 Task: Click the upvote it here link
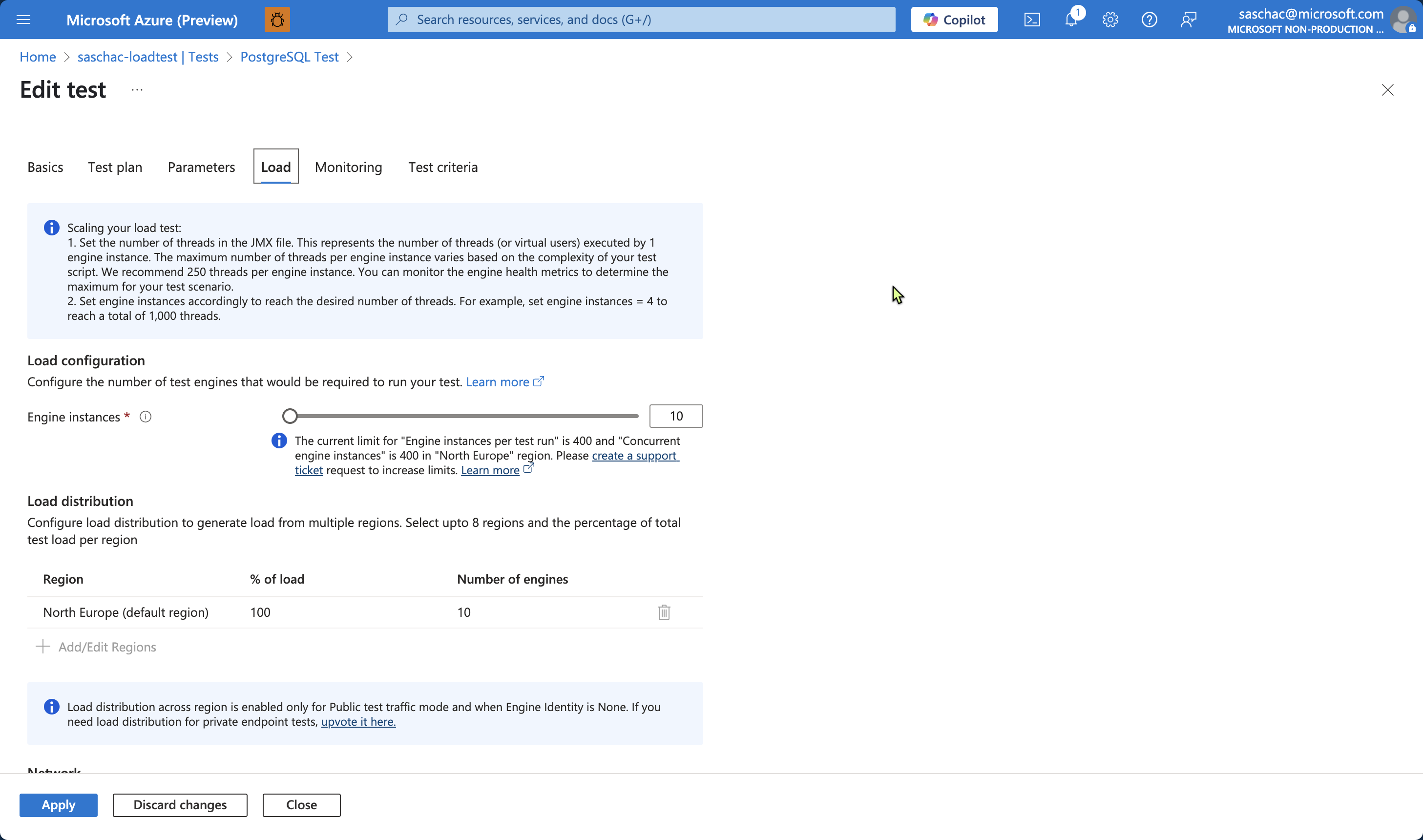pyautogui.click(x=358, y=722)
